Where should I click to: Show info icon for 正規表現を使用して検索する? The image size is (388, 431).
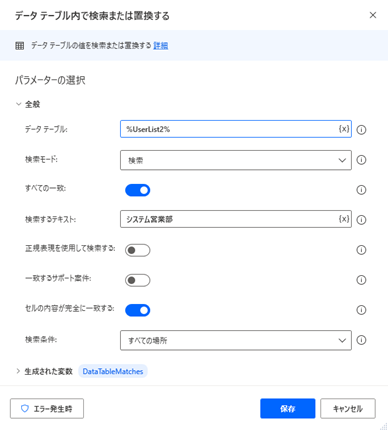click(361, 250)
